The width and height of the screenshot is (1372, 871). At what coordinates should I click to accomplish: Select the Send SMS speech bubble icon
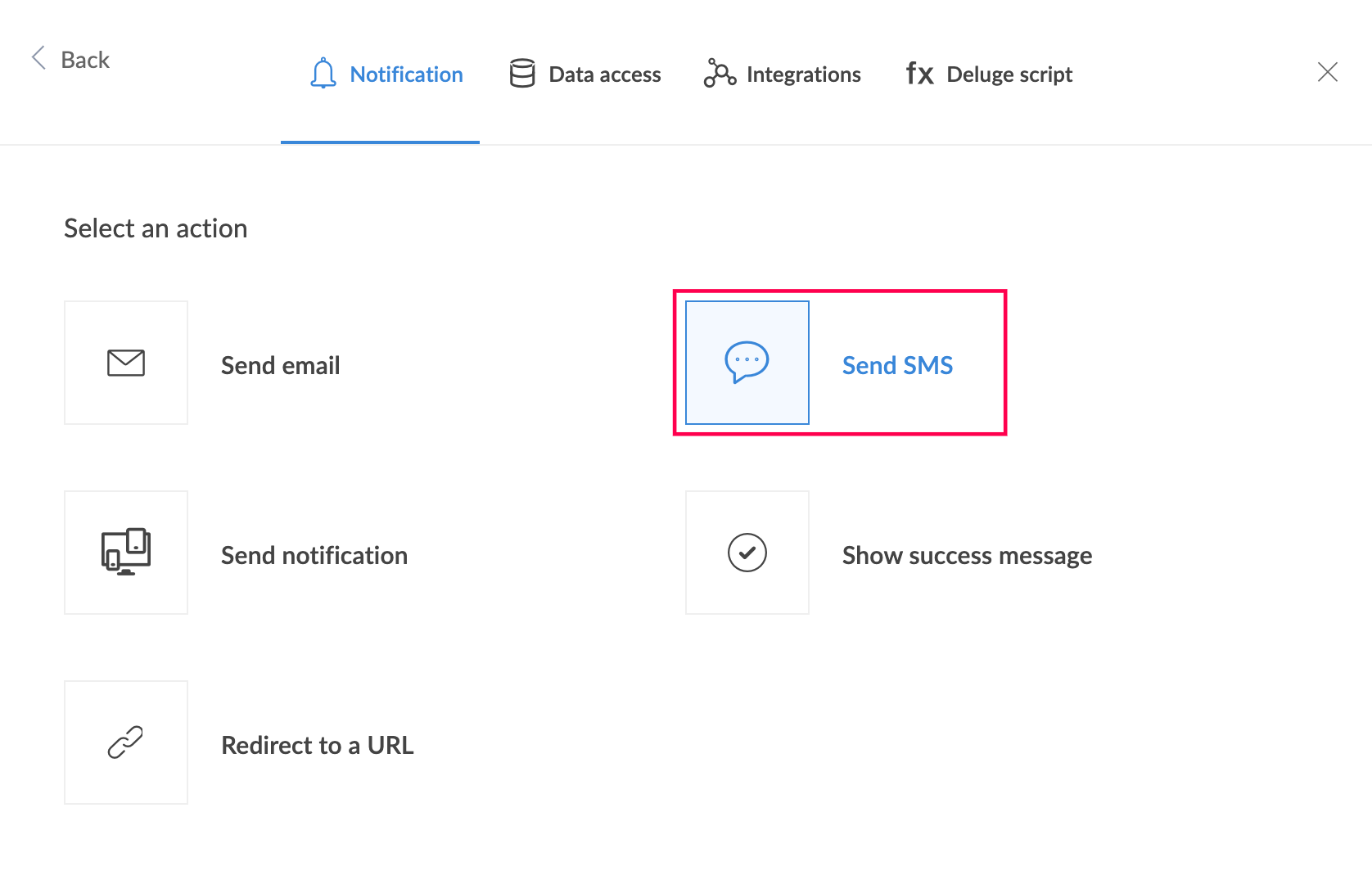point(747,362)
